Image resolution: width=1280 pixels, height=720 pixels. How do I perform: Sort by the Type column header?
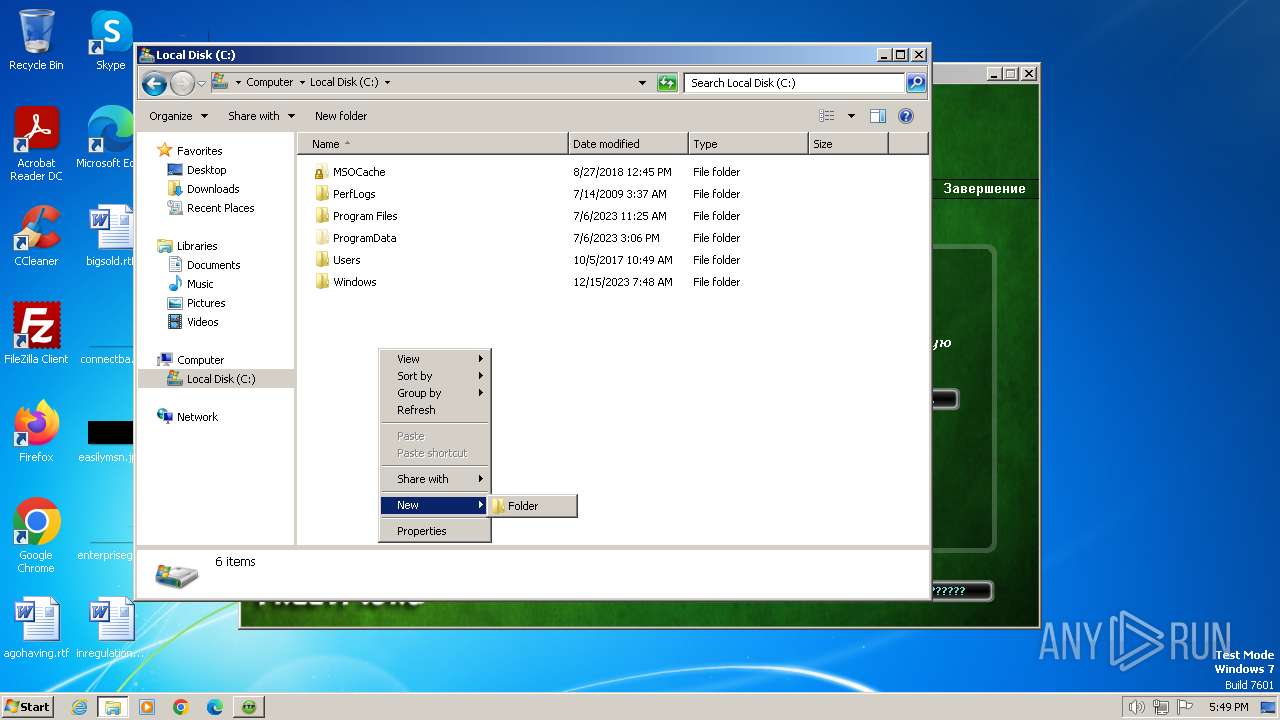(x=748, y=144)
